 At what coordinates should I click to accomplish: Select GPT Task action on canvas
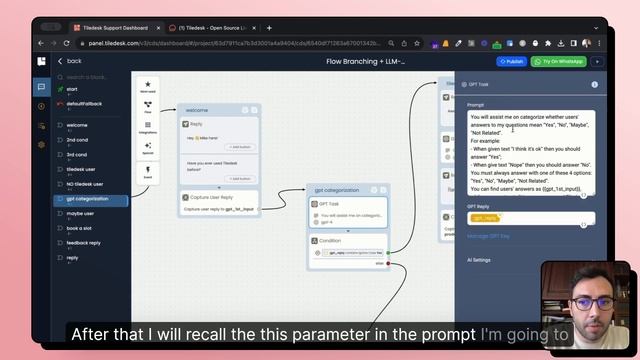point(348,212)
